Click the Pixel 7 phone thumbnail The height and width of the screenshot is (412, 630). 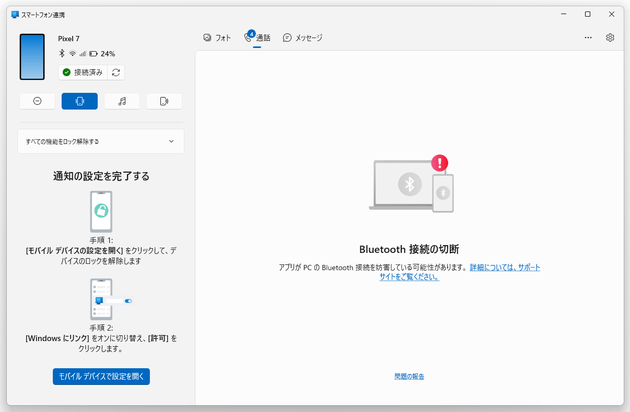pyautogui.click(x=33, y=56)
